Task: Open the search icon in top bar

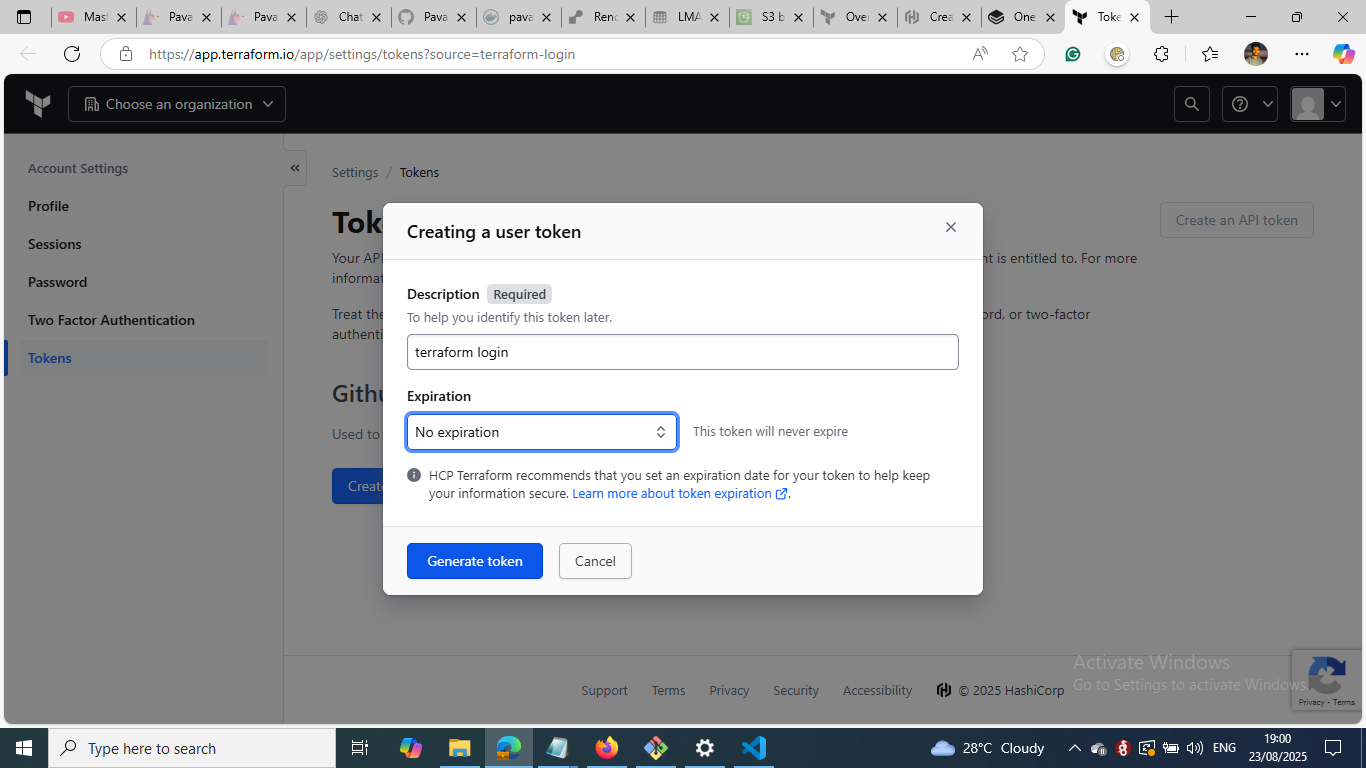Action: 1191,104
